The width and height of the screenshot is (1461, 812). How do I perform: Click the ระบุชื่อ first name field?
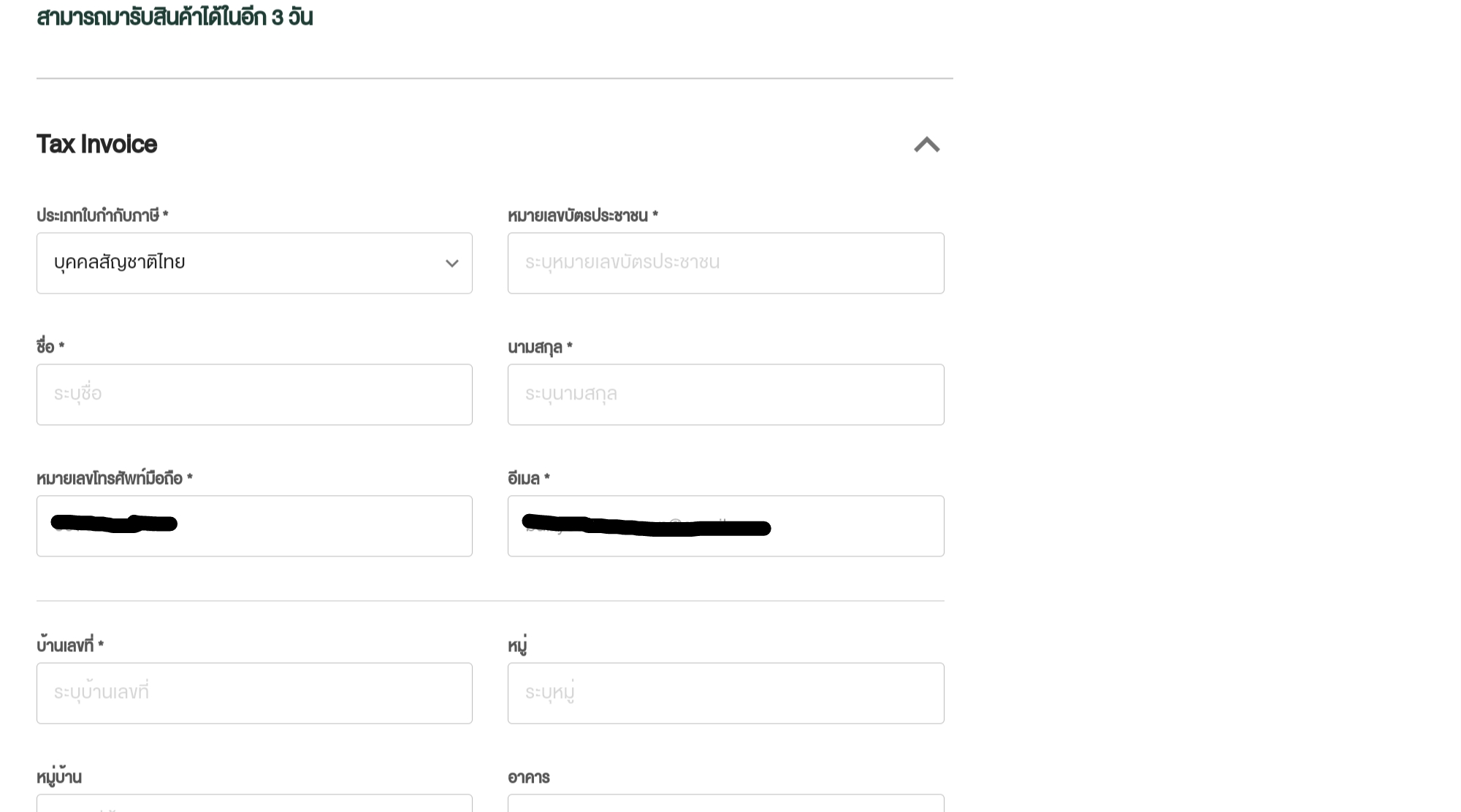tap(254, 394)
